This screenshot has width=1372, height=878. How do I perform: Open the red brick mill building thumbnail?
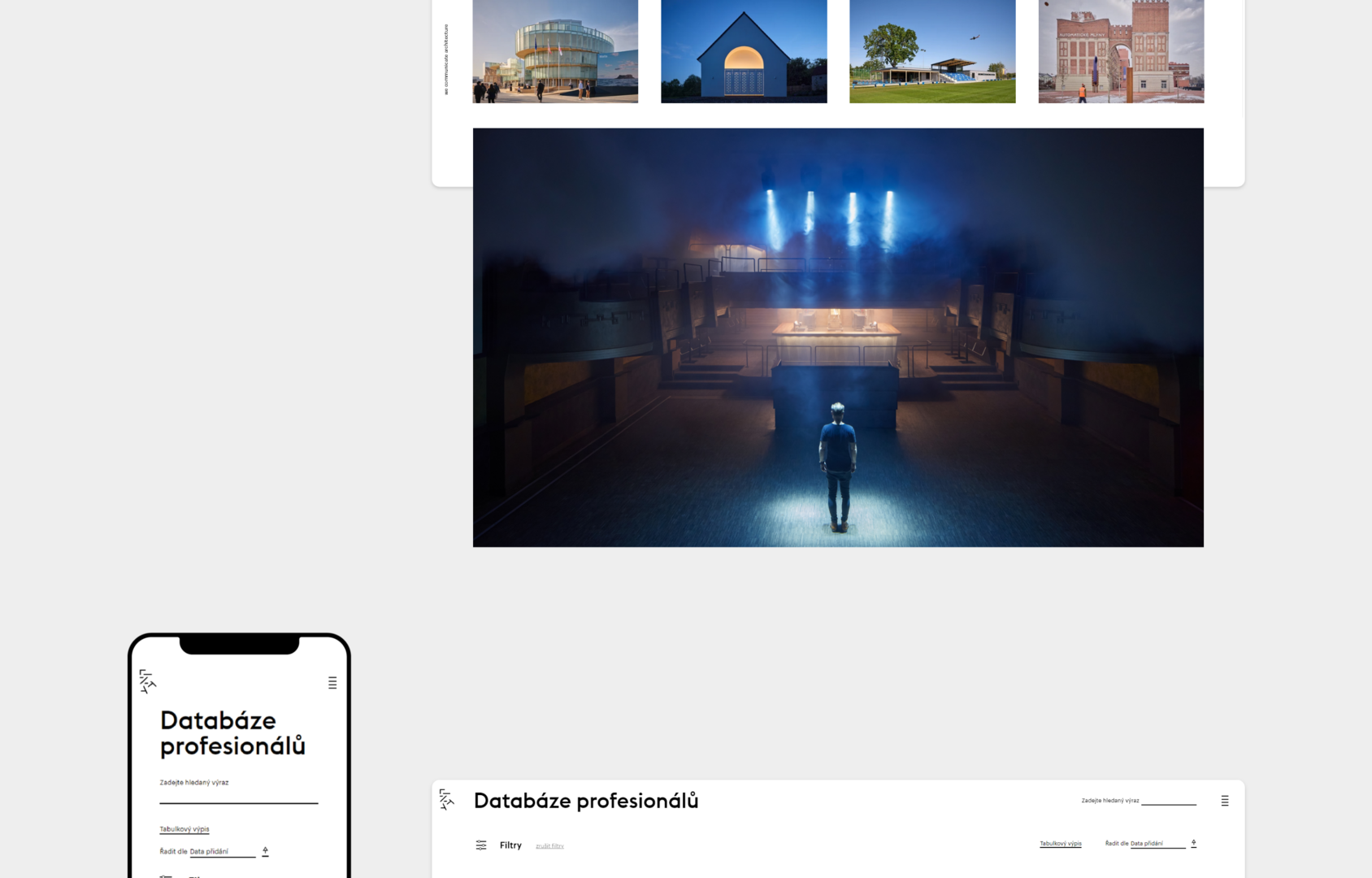[x=1121, y=51]
